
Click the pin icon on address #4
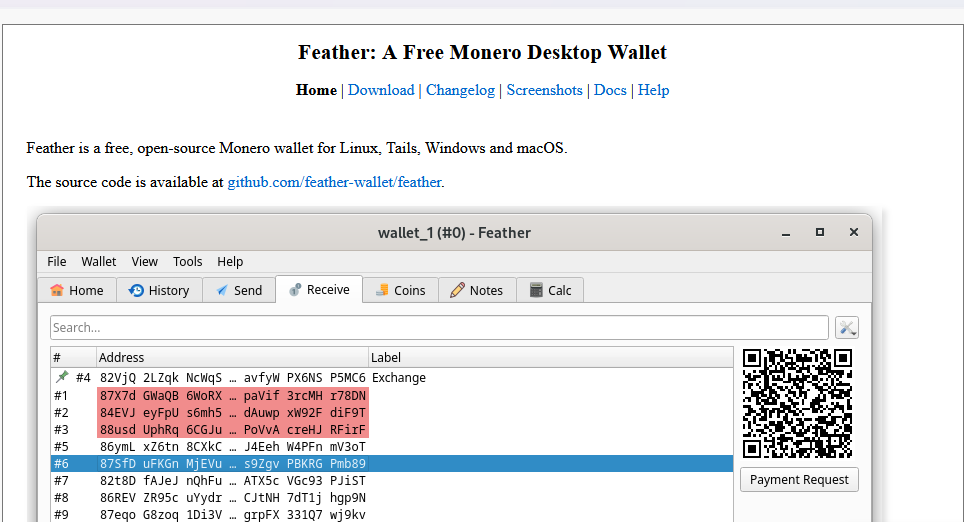click(x=62, y=377)
